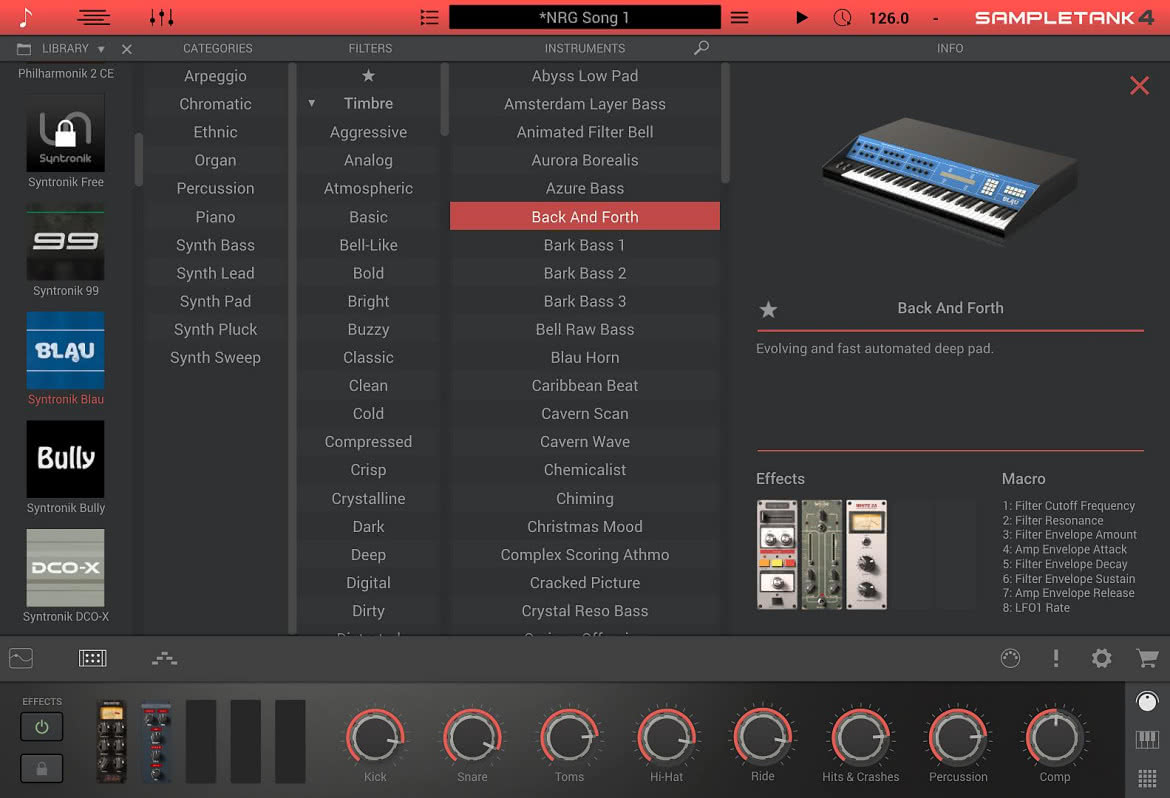This screenshot has width=1170, height=798.
Task: Choose the Arpeggio category
Action: [216, 76]
